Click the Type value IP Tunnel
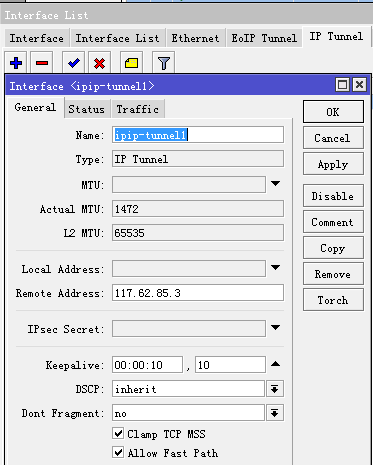This screenshot has height=465, width=373. pos(198,159)
